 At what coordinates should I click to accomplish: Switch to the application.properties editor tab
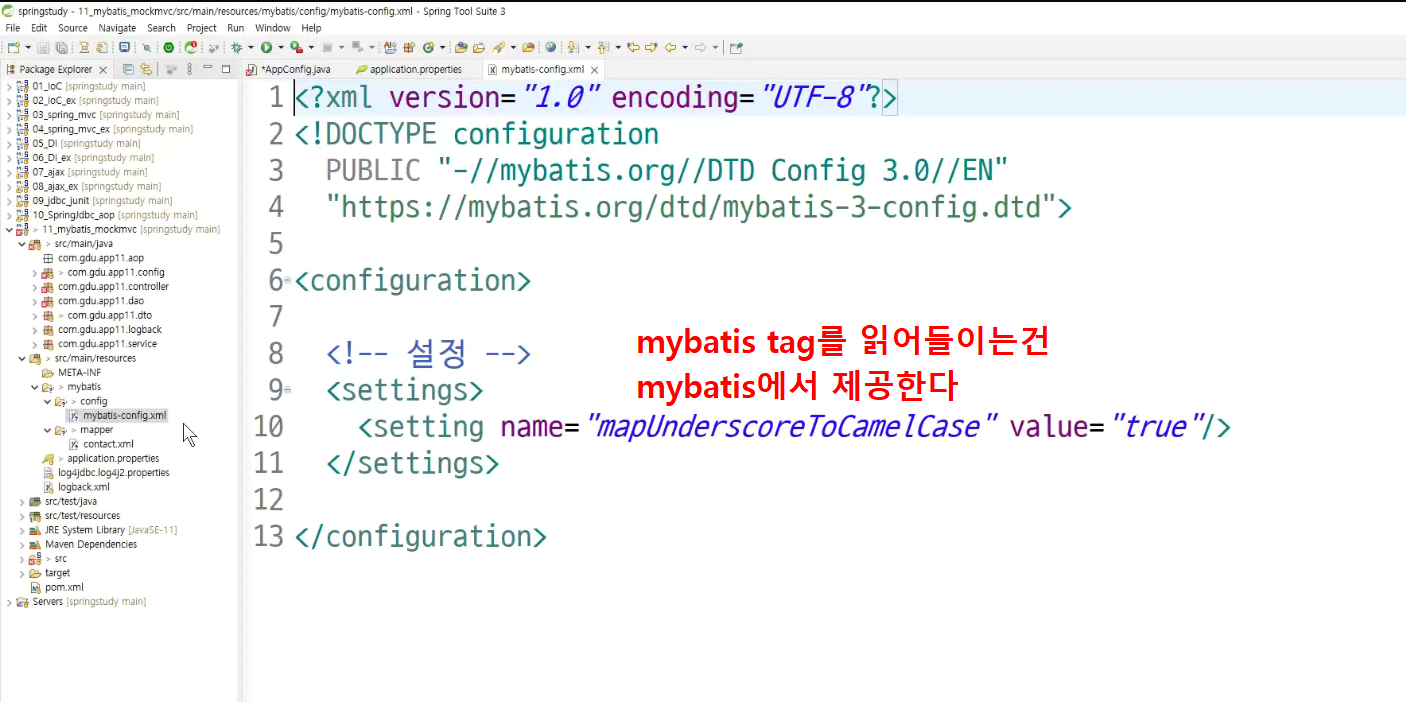(x=409, y=70)
